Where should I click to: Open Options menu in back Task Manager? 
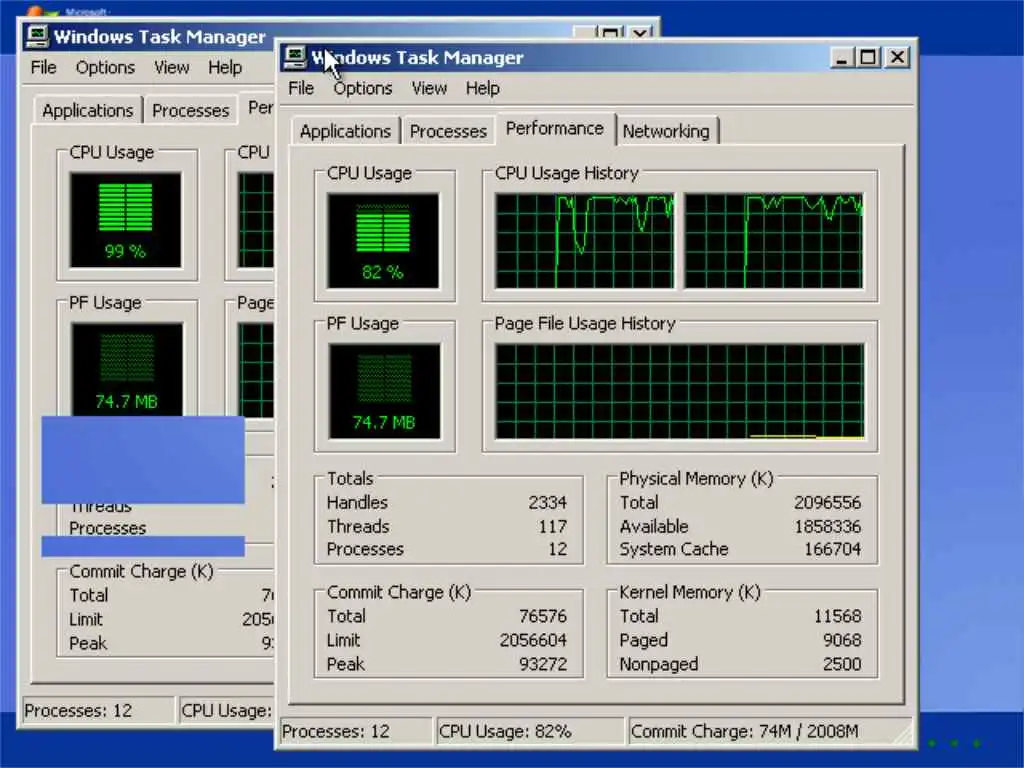click(x=105, y=67)
